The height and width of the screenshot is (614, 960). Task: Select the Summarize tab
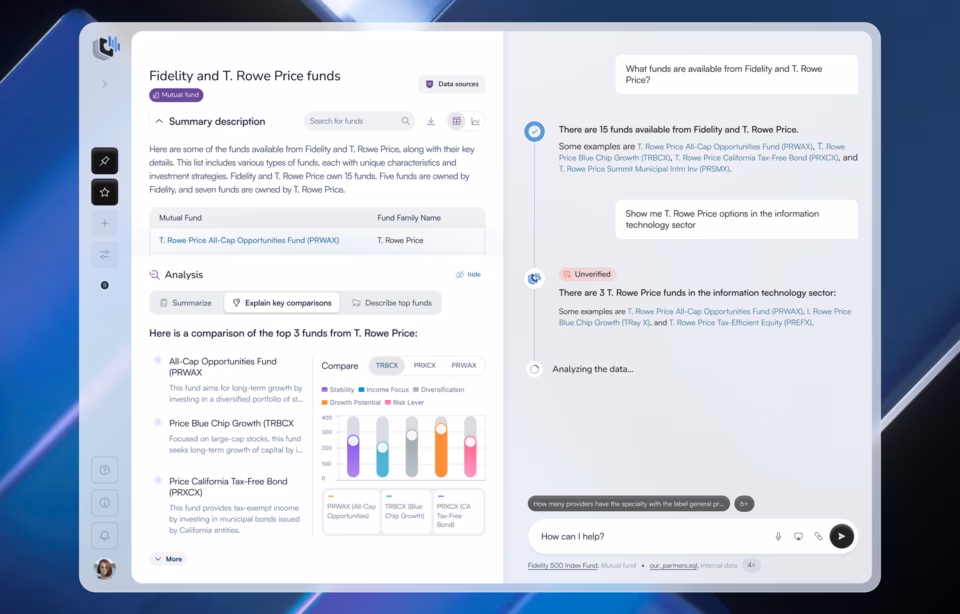186,303
